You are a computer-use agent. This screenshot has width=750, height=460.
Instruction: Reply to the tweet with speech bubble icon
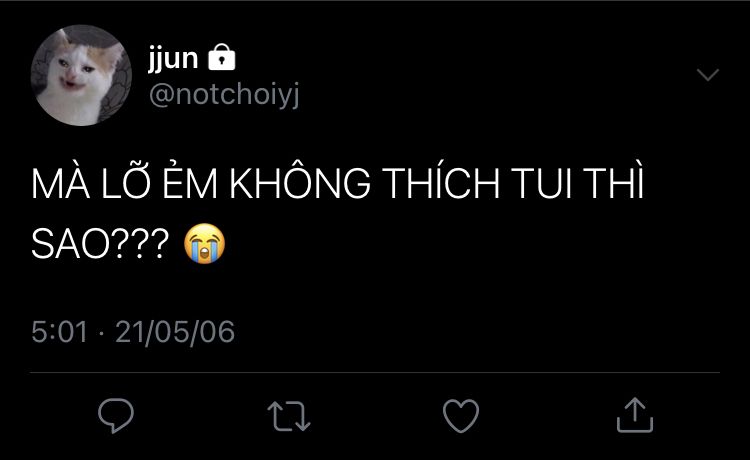click(x=116, y=416)
